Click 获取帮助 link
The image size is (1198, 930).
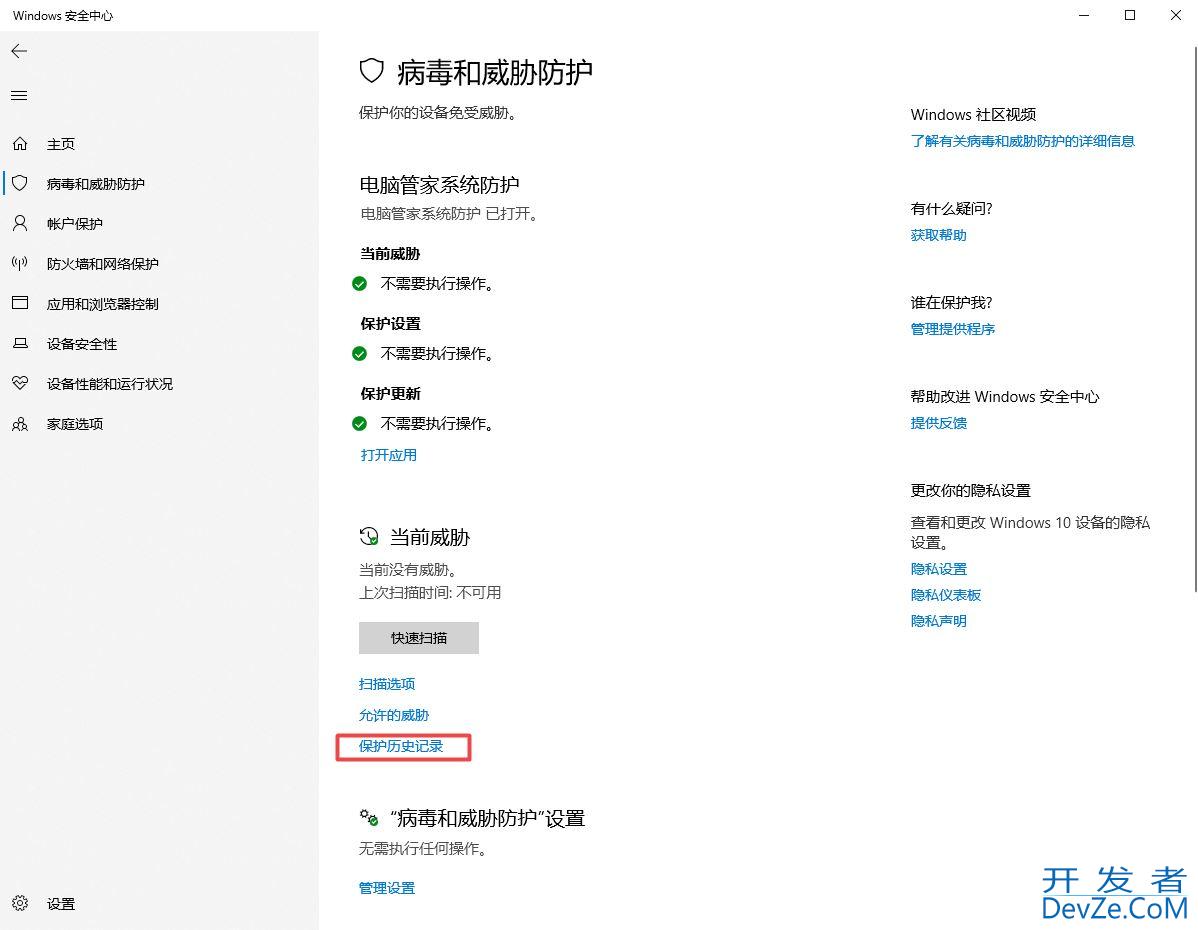pos(938,235)
